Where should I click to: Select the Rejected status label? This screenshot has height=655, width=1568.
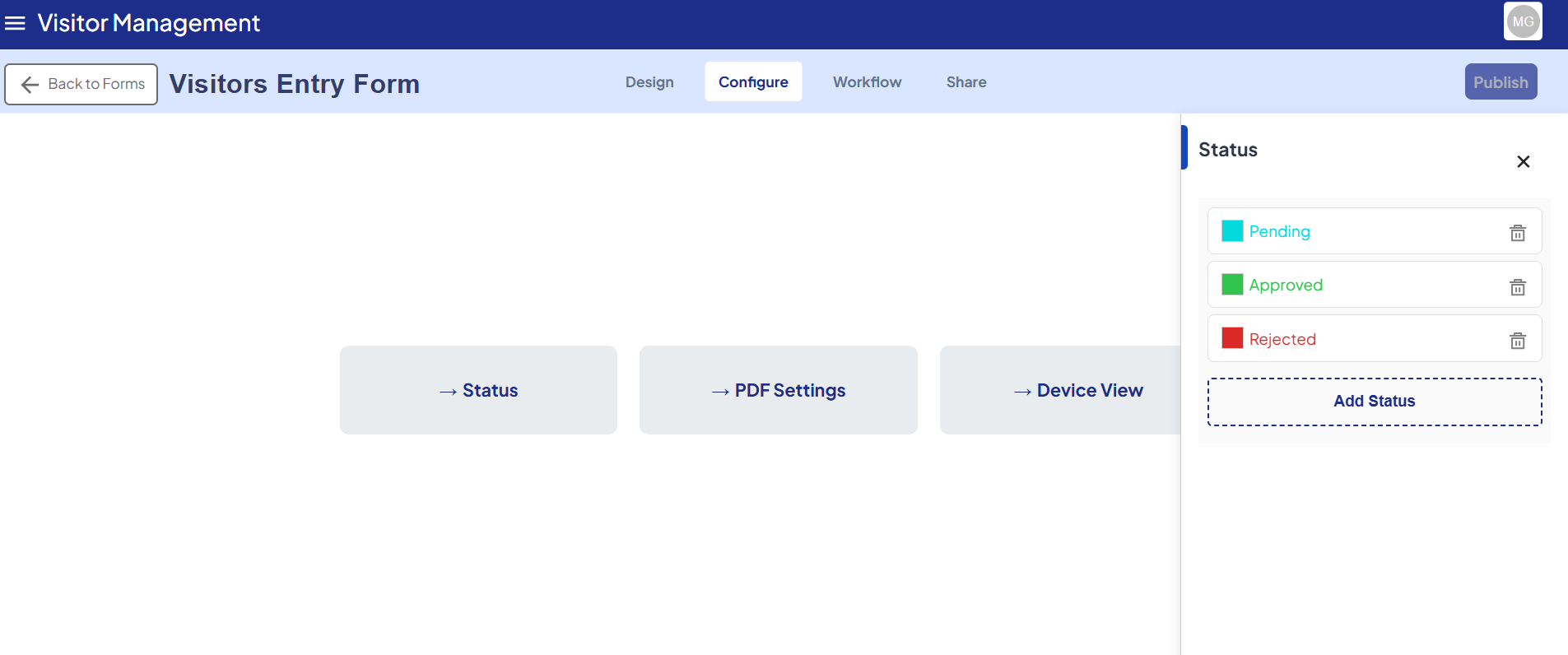pos(1282,339)
